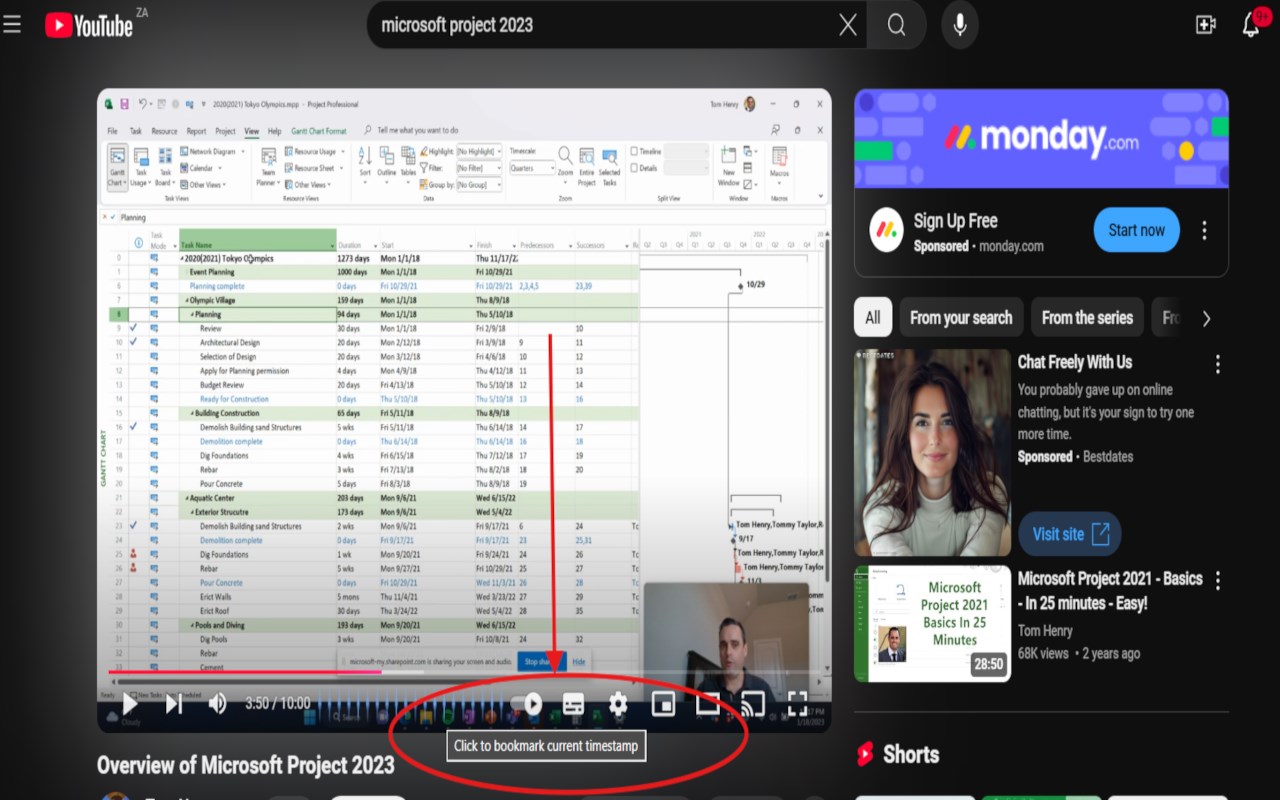Open more options for the monday.com ad

pyautogui.click(x=1204, y=231)
